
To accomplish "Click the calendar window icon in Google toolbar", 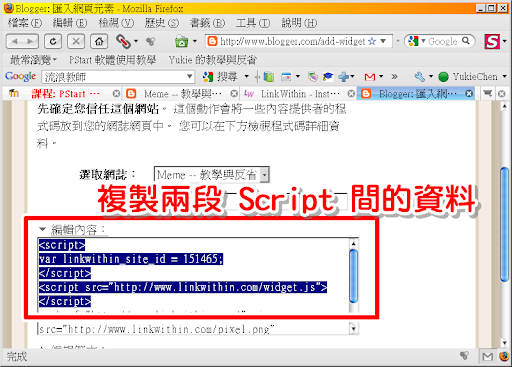I will click(286, 77).
